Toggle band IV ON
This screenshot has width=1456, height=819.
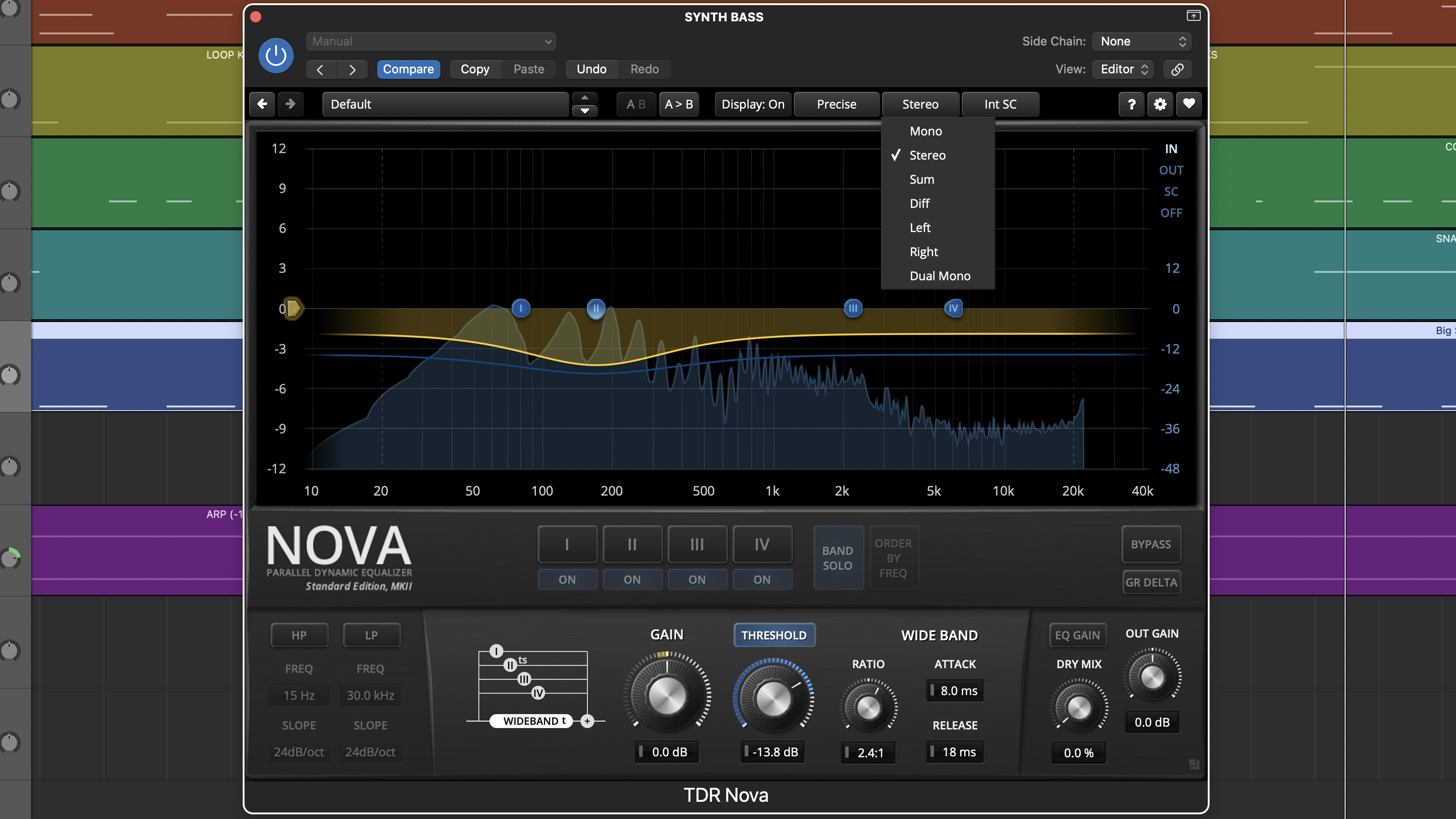click(x=762, y=580)
